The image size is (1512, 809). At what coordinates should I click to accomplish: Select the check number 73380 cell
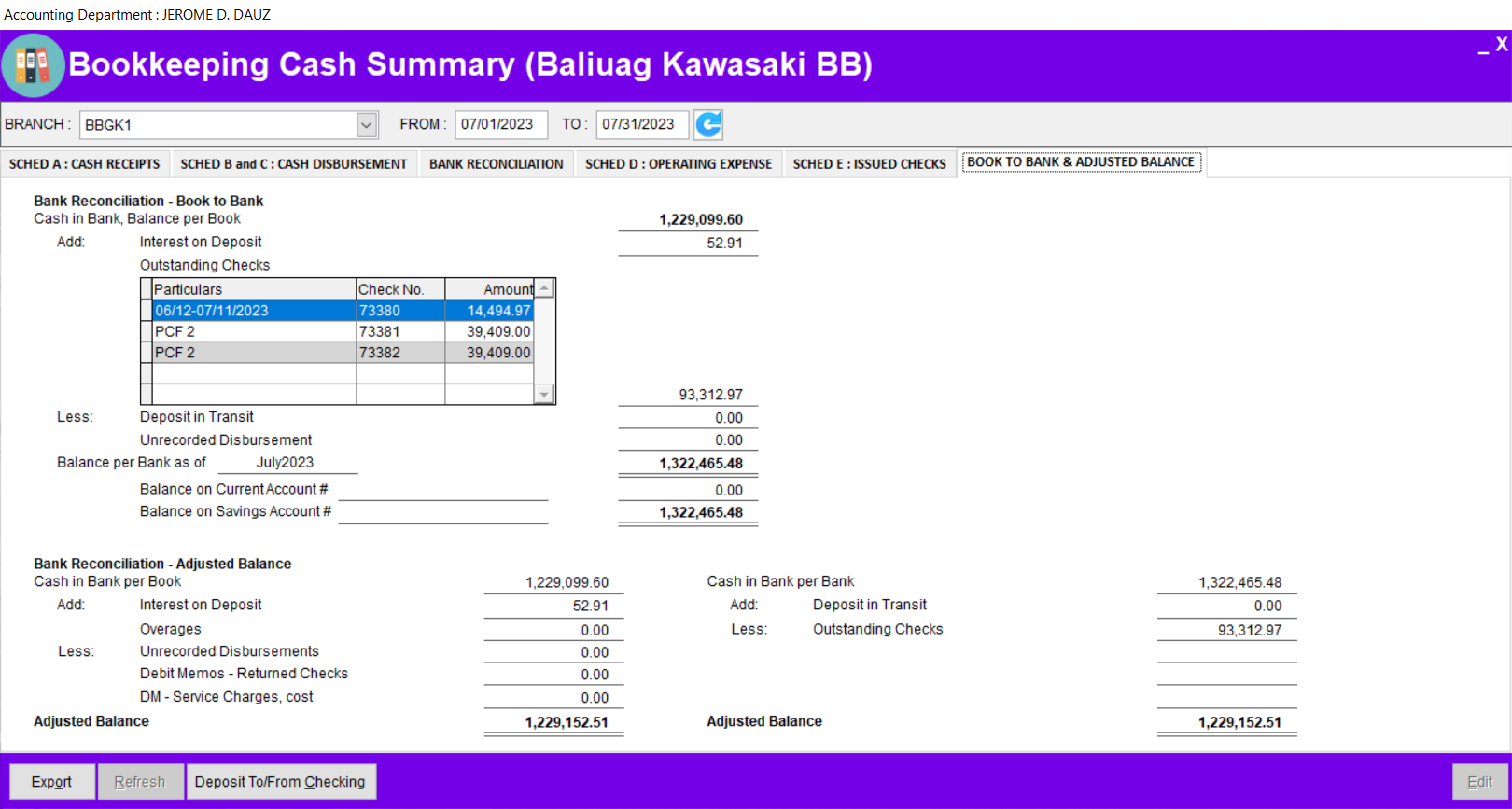tap(400, 311)
